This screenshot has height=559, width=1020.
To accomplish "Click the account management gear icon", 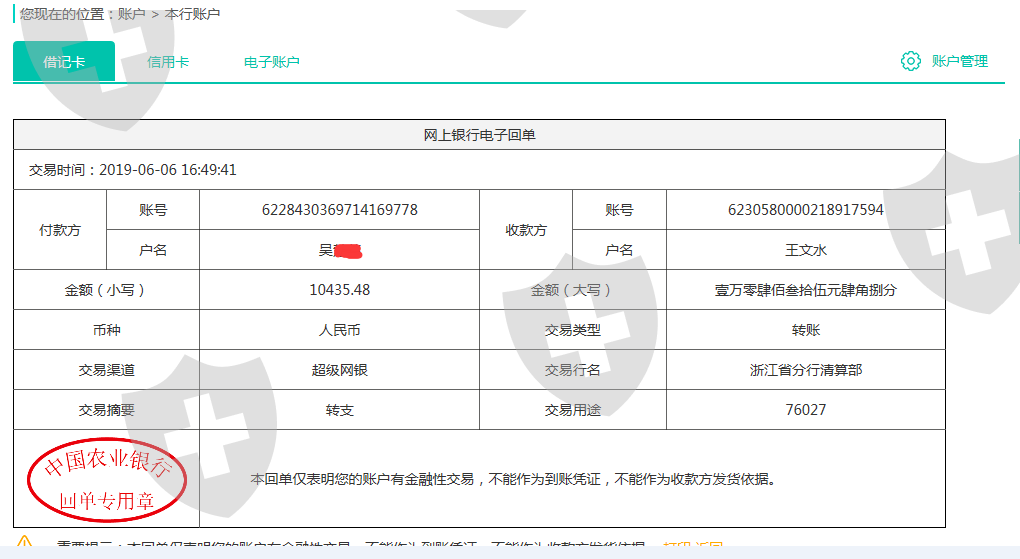I will click(911, 61).
